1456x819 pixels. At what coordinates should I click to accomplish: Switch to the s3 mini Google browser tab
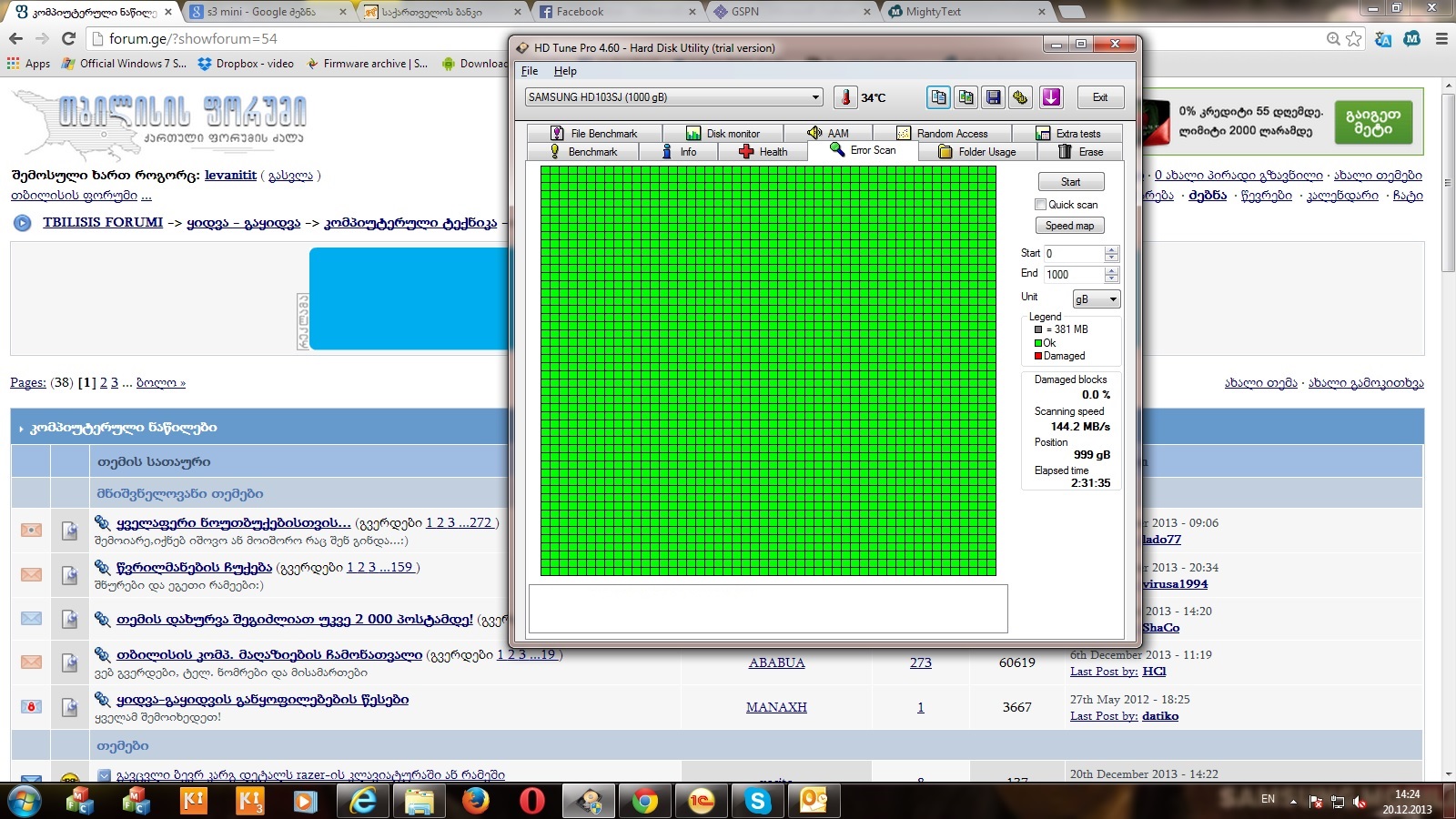pos(269,12)
